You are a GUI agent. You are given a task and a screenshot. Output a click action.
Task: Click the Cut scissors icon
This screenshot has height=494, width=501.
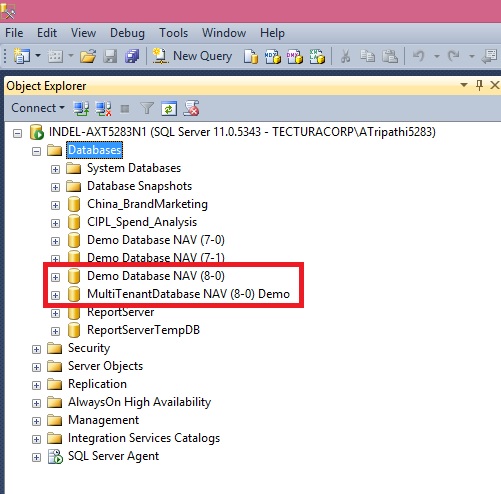coord(345,56)
